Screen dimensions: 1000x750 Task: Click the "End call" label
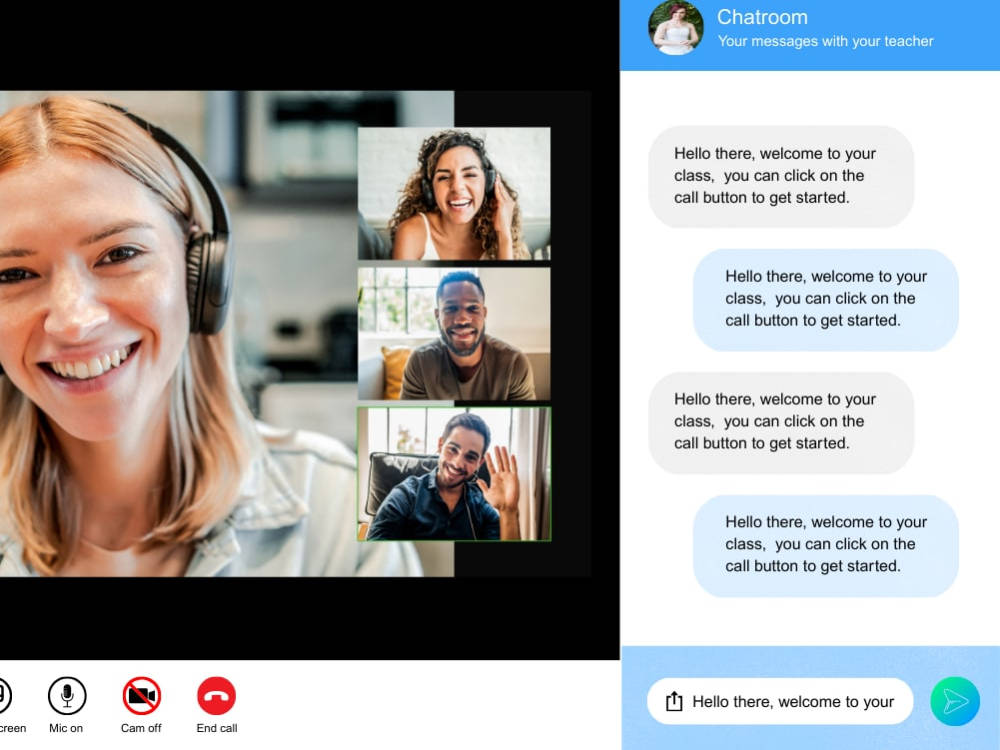click(x=217, y=728)
